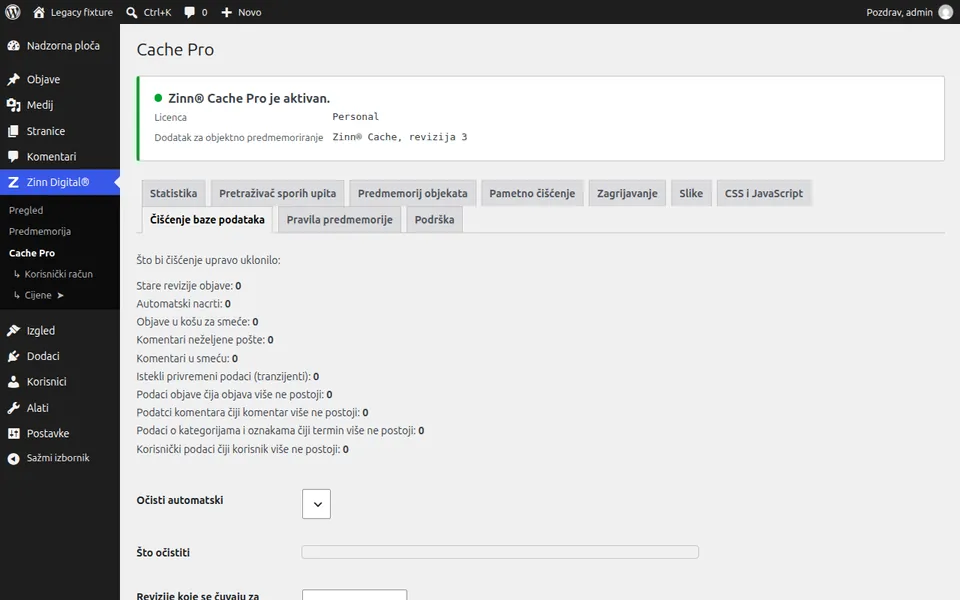The width and height of the screenshot is (960, 600).
Task: Click Zinn Cache, revizija 3 text
Action: [400, 137]
